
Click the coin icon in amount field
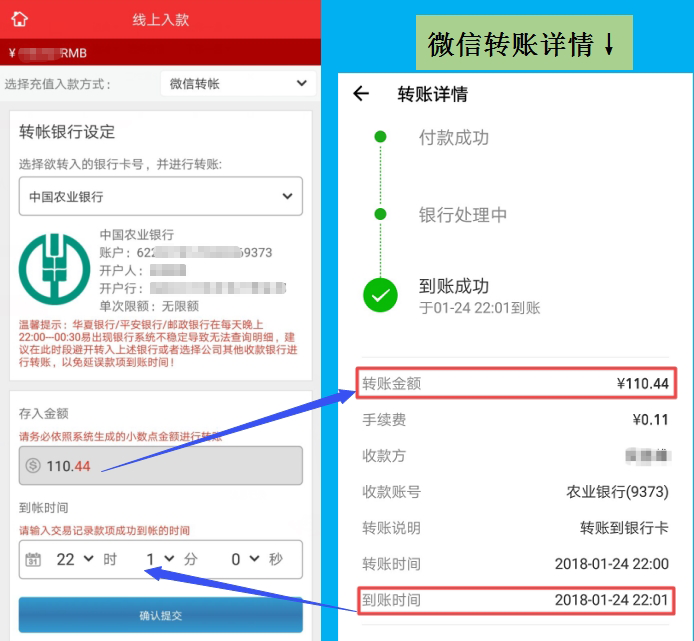tap(33, 466)
